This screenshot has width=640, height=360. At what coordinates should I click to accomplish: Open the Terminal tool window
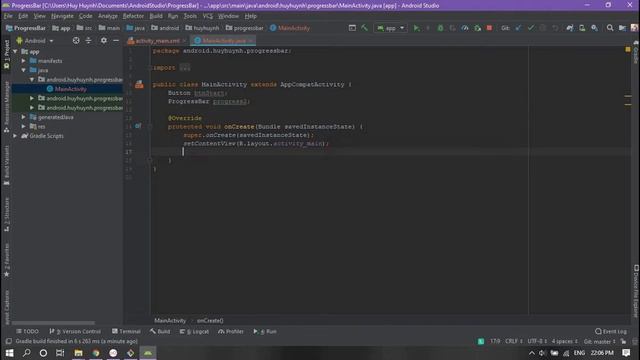point(126,331)
